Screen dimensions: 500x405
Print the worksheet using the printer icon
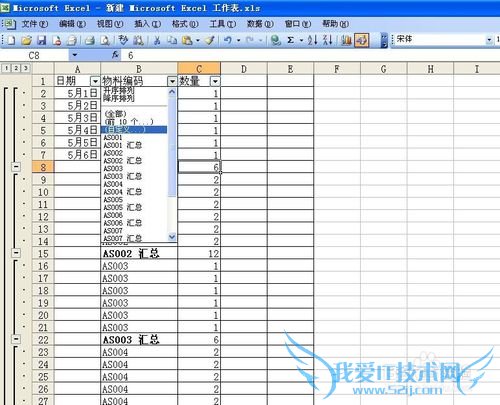coord(89,40)
